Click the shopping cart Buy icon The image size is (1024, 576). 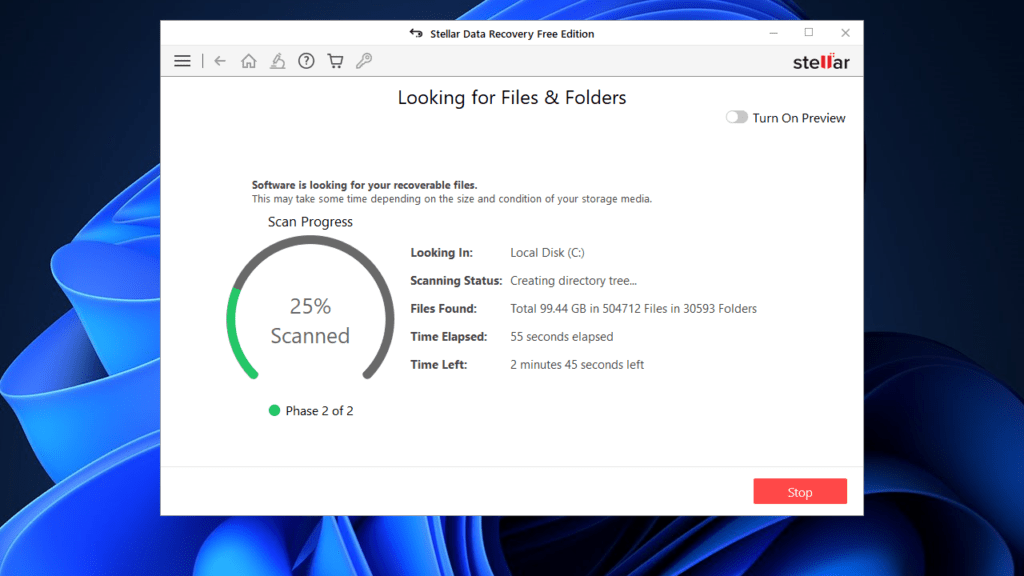coord(335,61)
